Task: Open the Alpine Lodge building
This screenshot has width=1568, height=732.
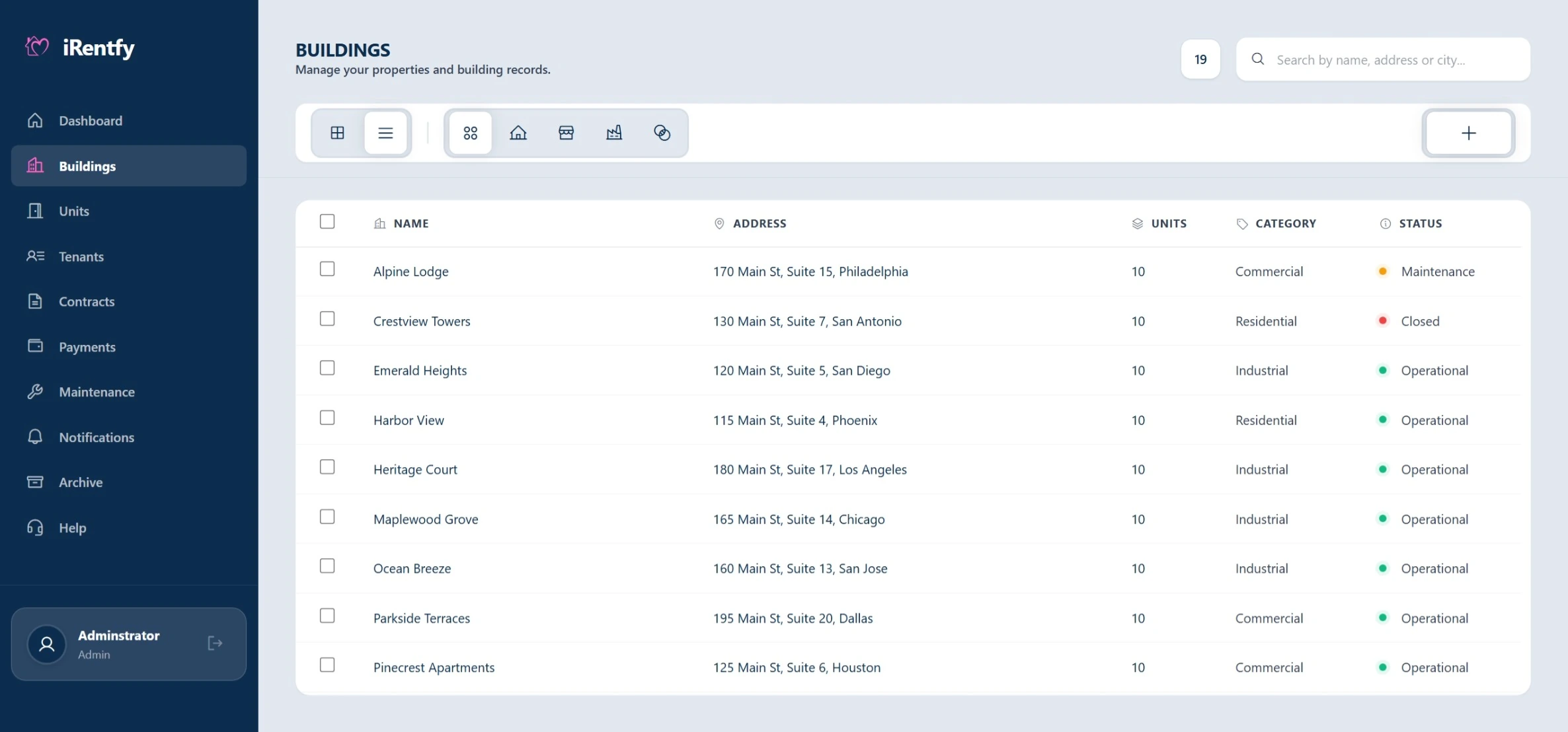Action: tap(411, 272)
